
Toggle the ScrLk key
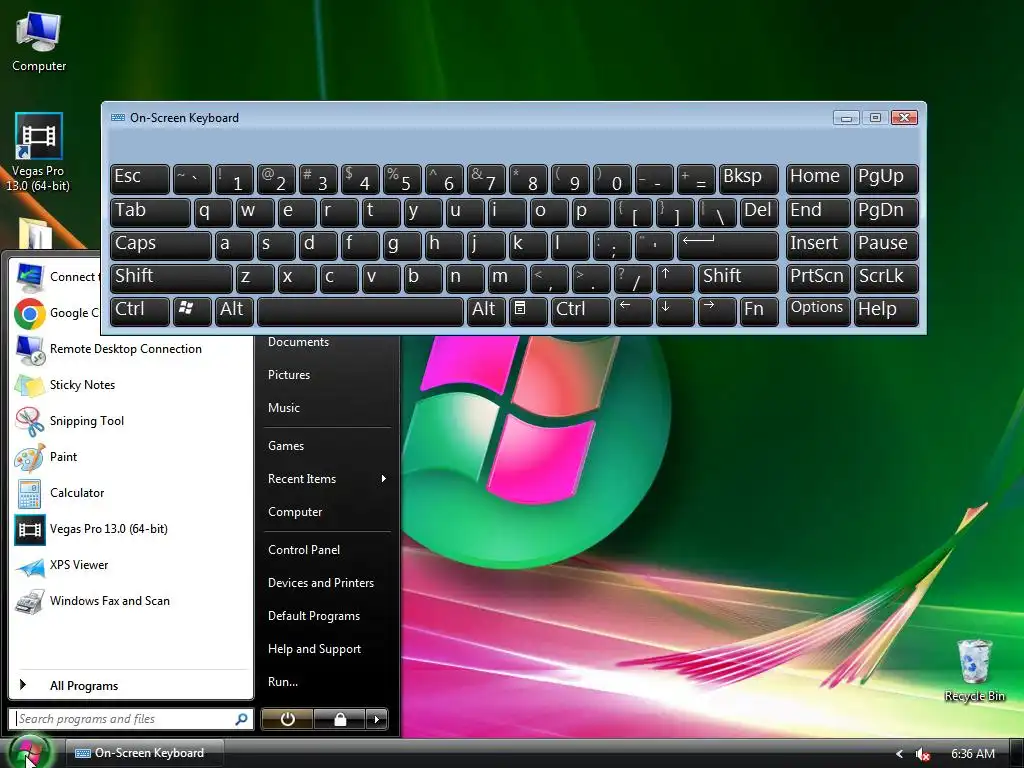click(886, 278)
